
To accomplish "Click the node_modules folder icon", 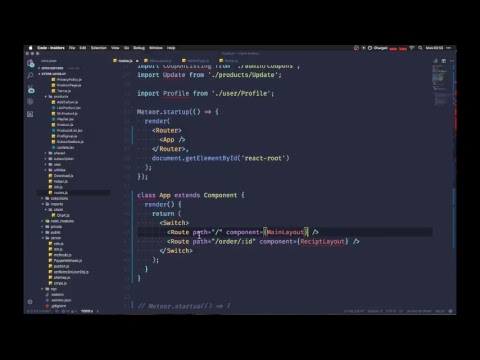I will point(47,221).
